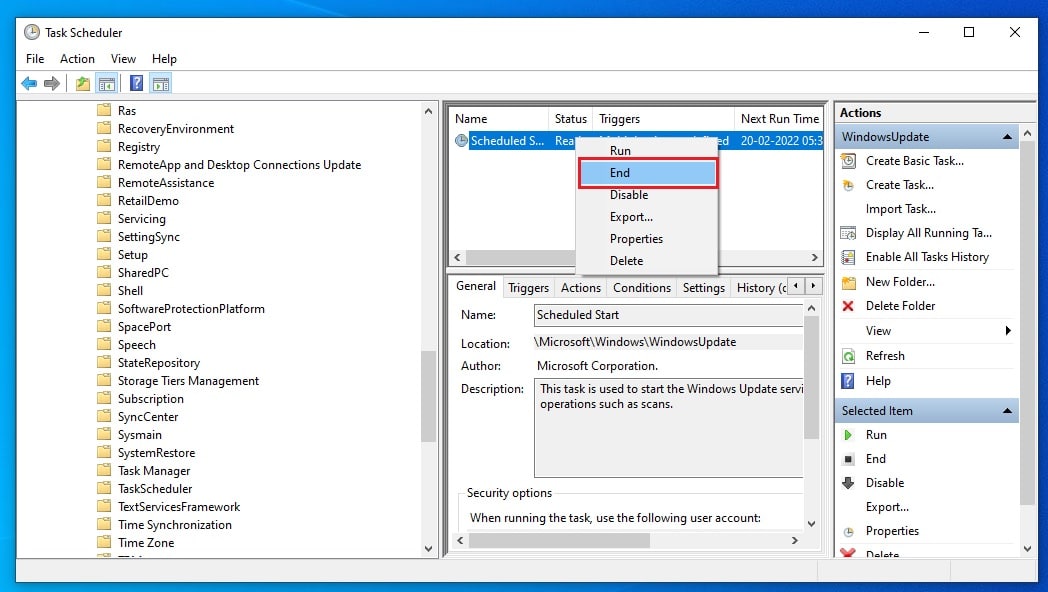
Task: Click the New Folder icon in Actions
Action: [x=848, y=282]
